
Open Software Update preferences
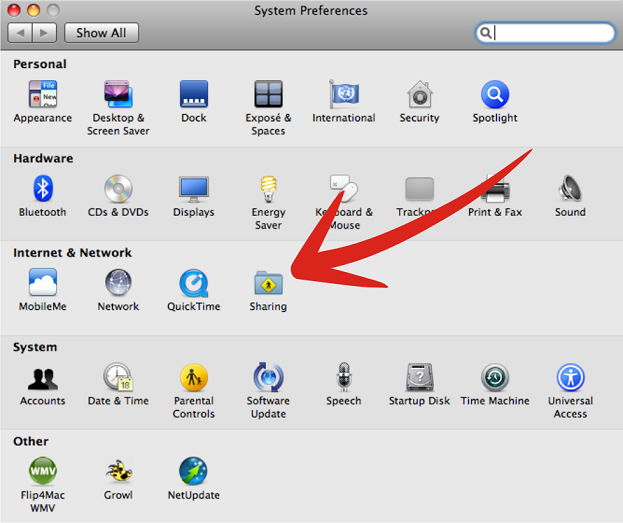(x=268, y=378)
